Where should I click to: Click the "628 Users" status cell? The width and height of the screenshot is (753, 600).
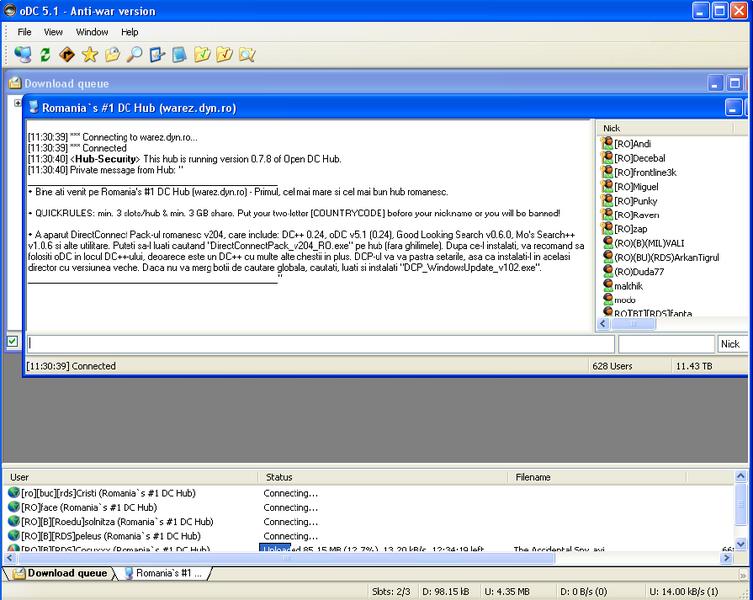coord(630,366)
